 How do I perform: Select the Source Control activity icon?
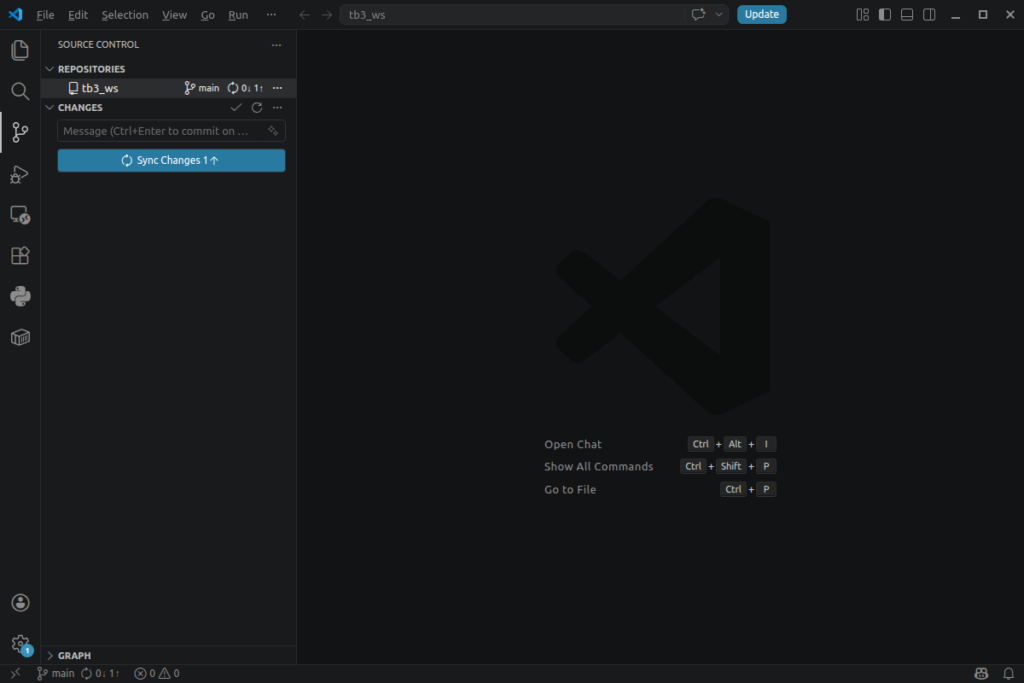tap(20, 132)
